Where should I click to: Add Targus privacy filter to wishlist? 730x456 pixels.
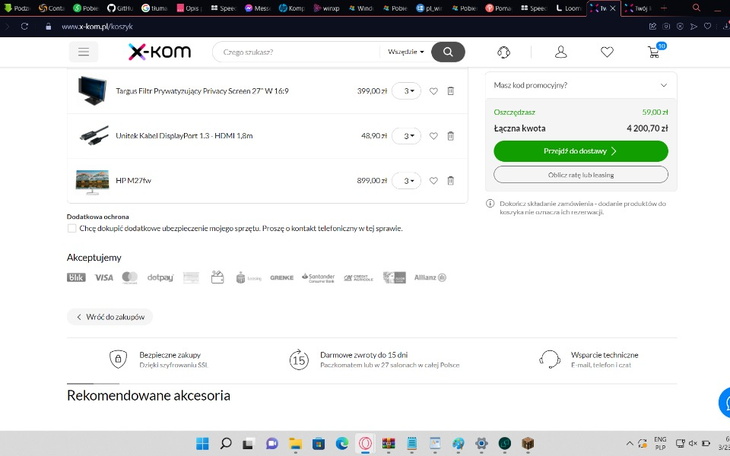434,91
